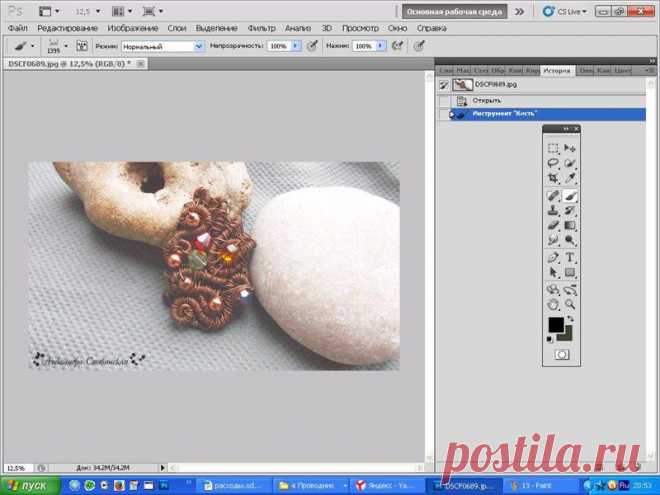Open the Фильтр menu
This screenshot has height=495, width=660.
coord(261,28)
